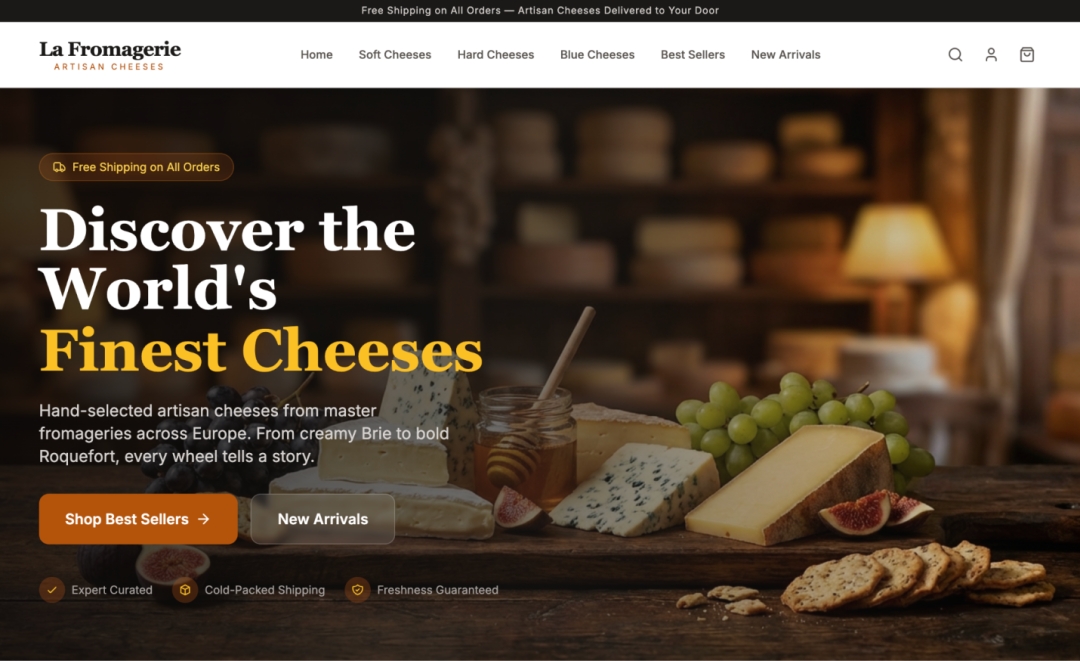
Task: Go to the Home nav item
Action: (x=316, y=54)
